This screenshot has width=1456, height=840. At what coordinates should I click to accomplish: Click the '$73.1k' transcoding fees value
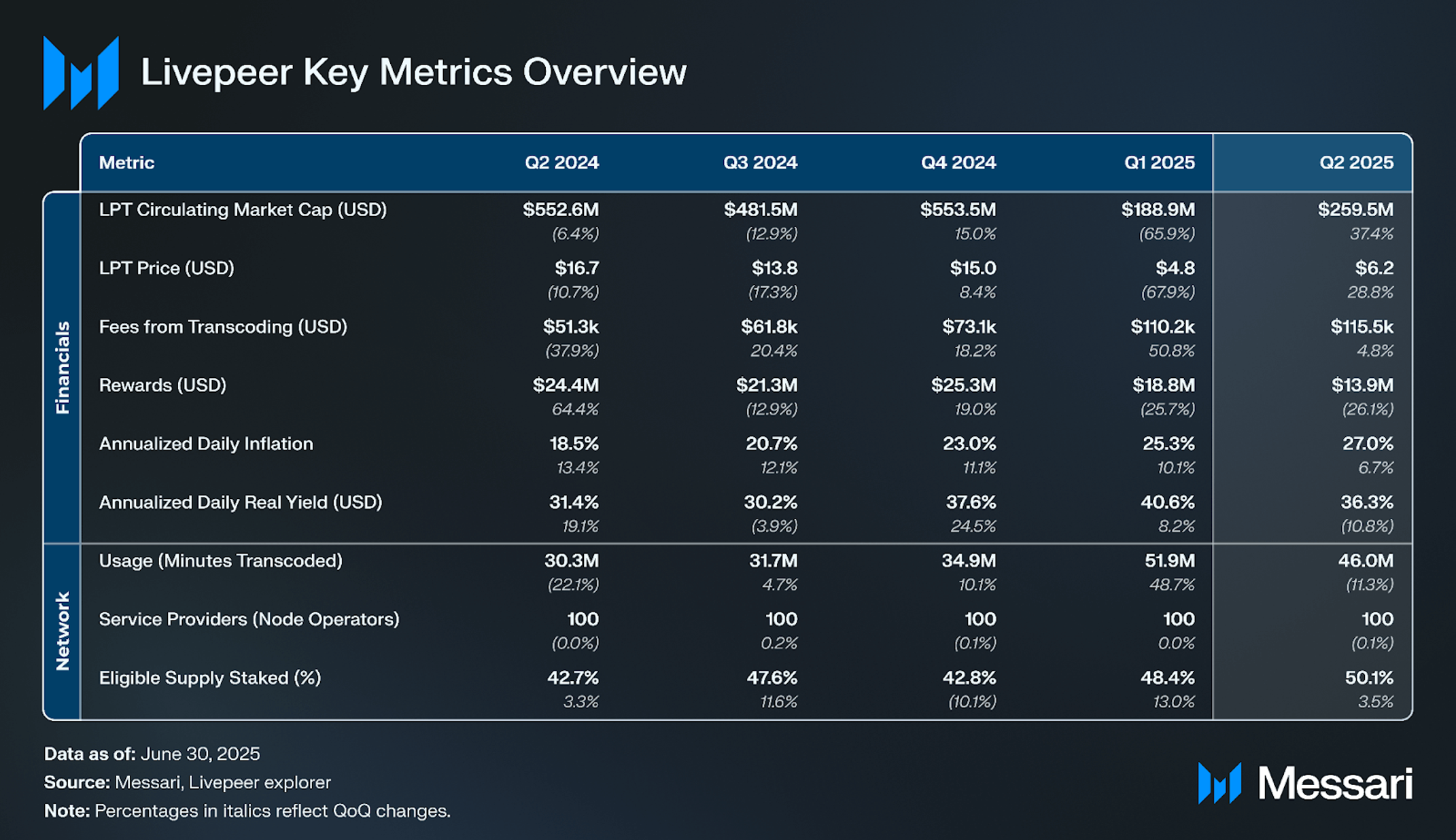pos(969,326)
